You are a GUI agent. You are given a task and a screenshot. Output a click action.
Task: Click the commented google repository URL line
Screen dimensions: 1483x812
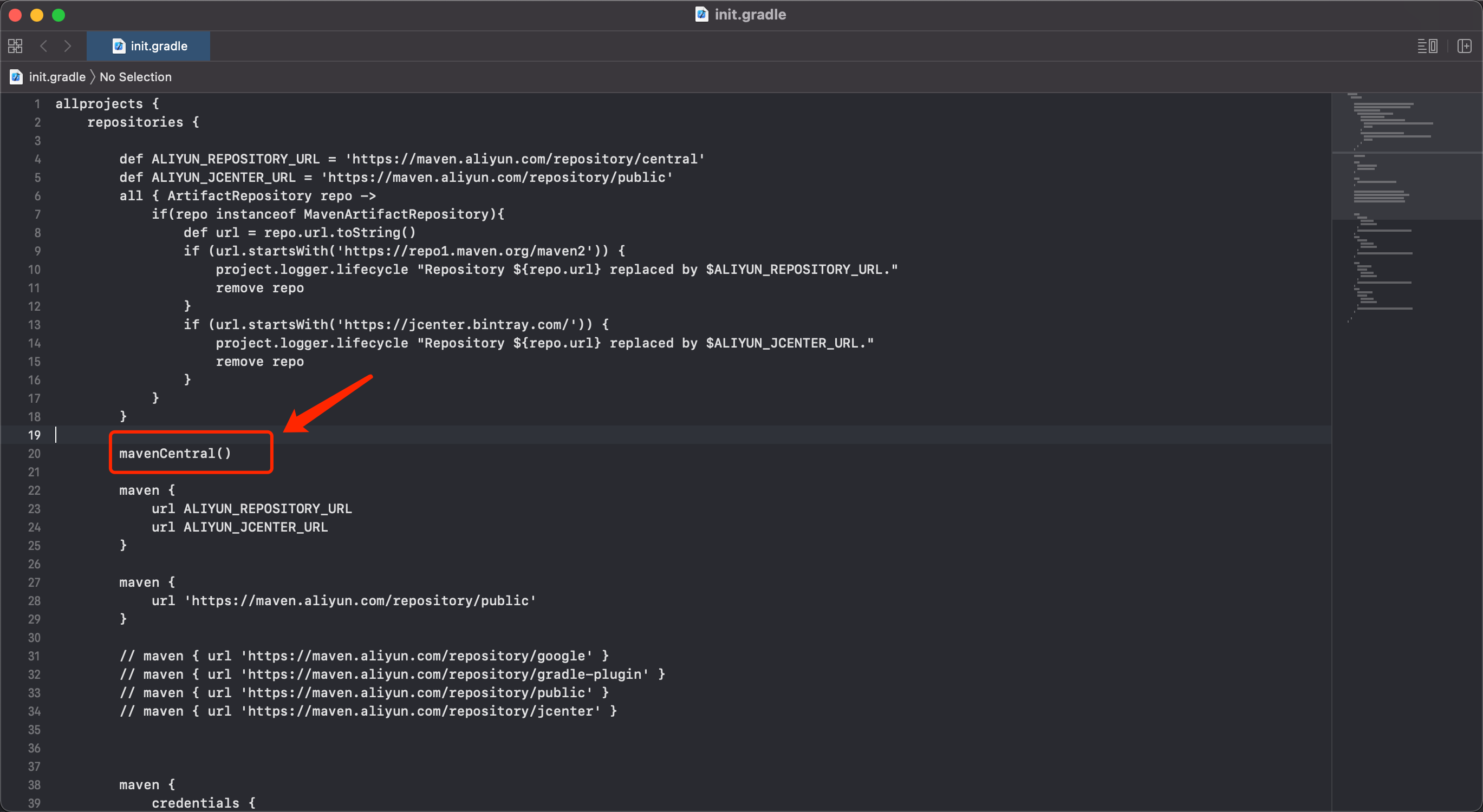coord(364,656)
